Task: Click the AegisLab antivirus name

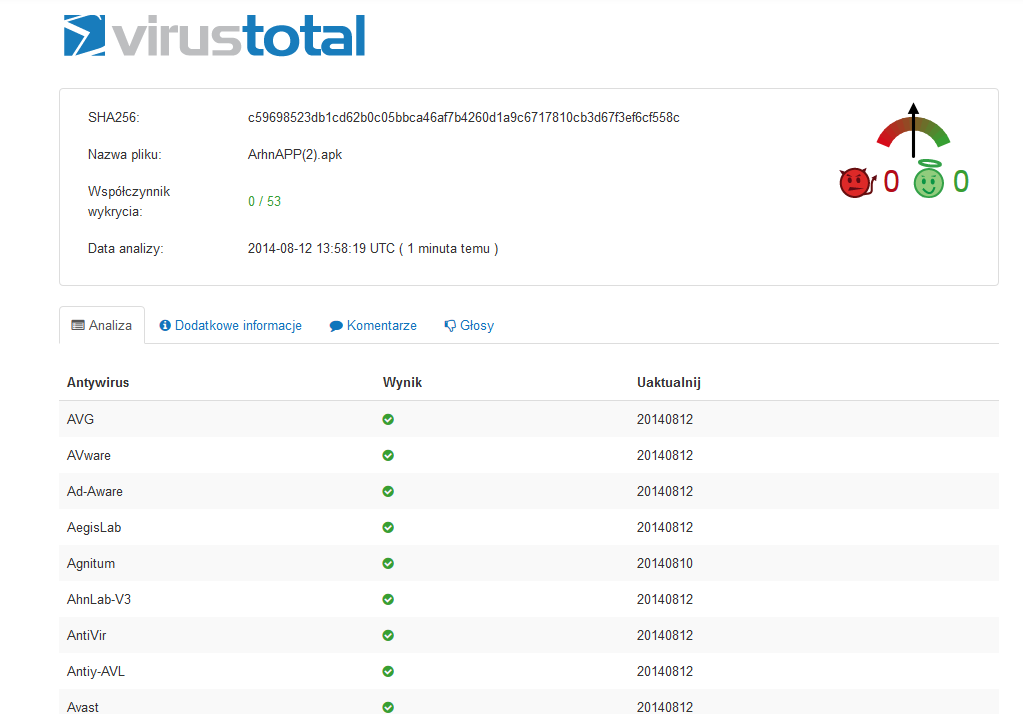Action: [94, 527]
